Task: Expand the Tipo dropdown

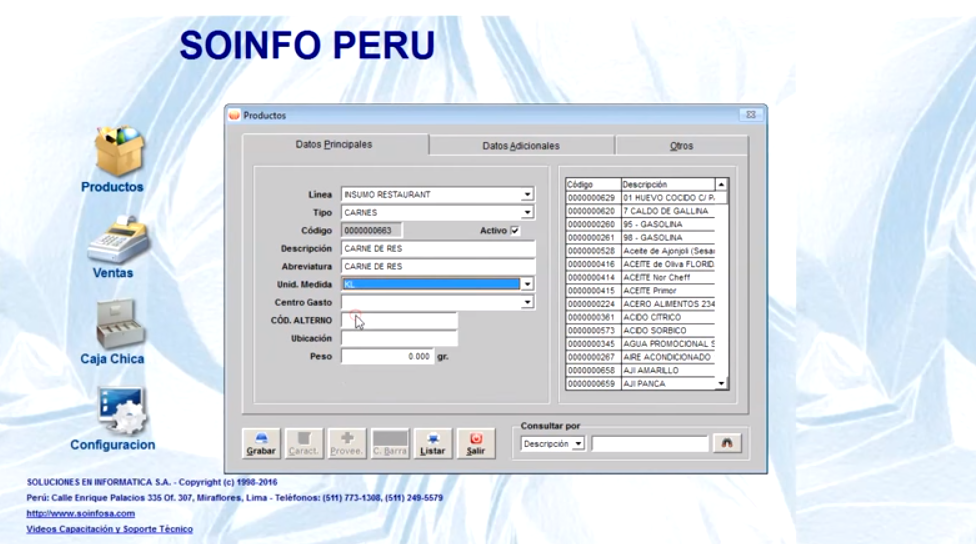Action: (x=527, y=213)
